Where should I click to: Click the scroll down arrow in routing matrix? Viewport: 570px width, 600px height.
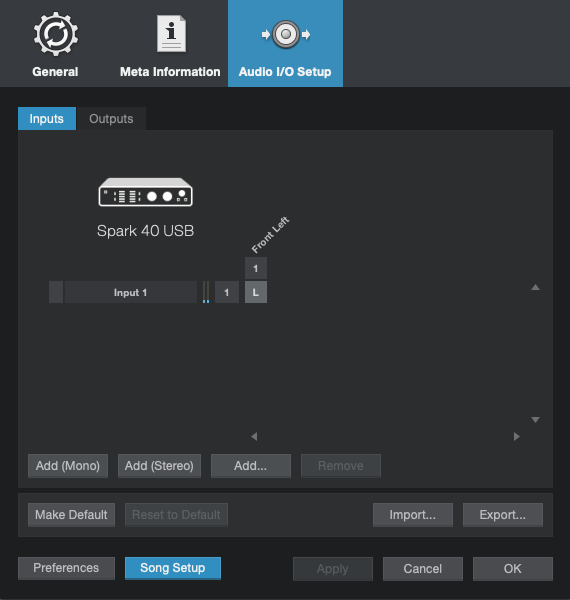[x=535, y=420]
